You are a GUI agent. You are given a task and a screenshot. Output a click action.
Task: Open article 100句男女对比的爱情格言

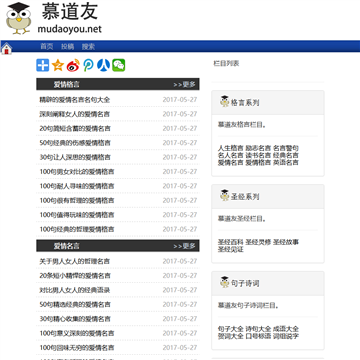coord(77,172)
